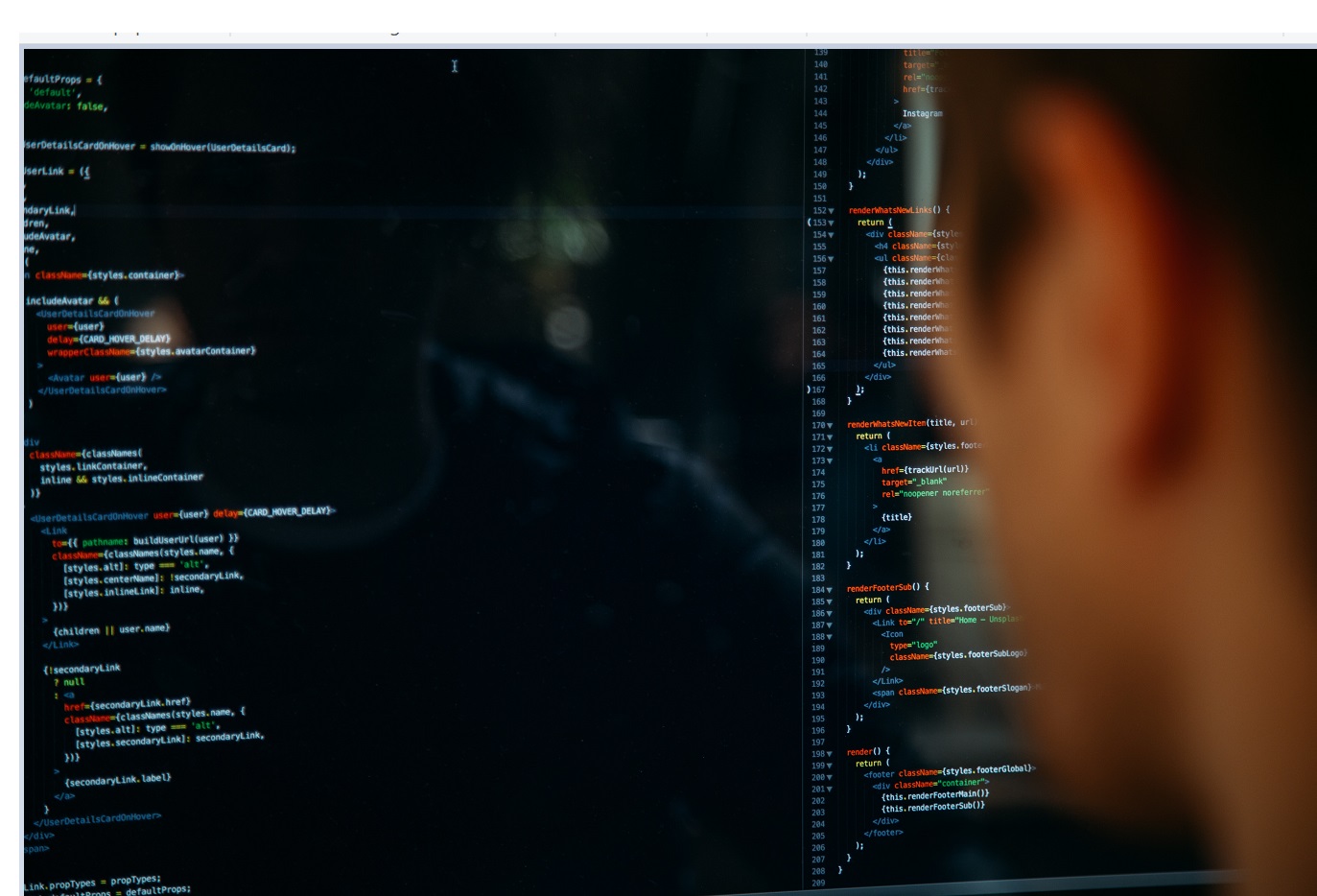Collapse the fold arrow at line 170

(x=830, y=425)
